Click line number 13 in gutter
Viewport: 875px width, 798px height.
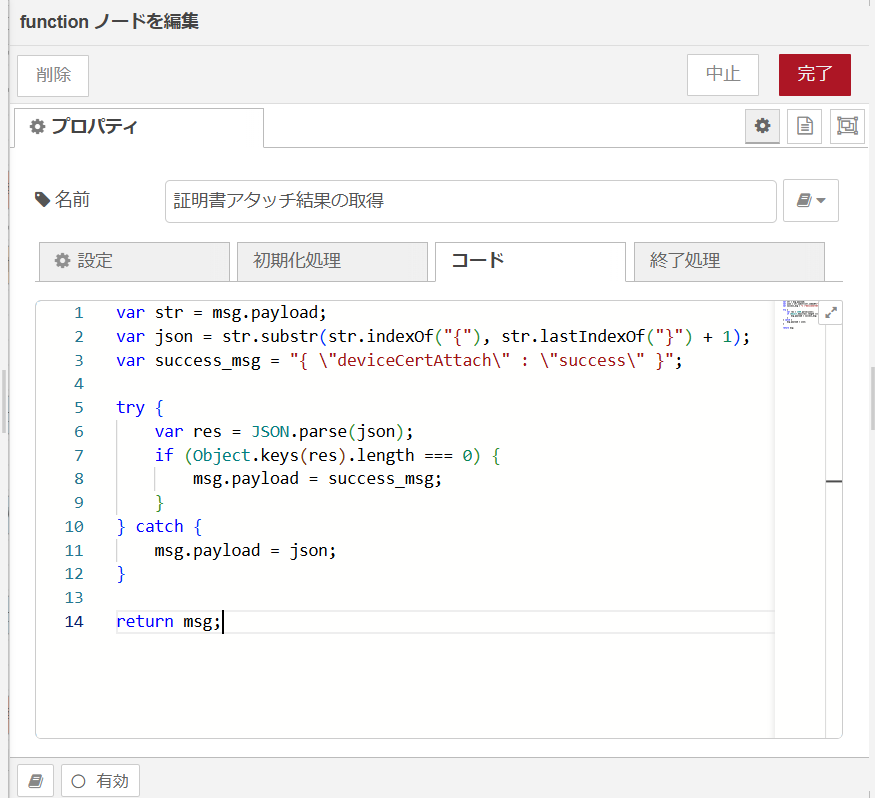(x=74, y=598)
